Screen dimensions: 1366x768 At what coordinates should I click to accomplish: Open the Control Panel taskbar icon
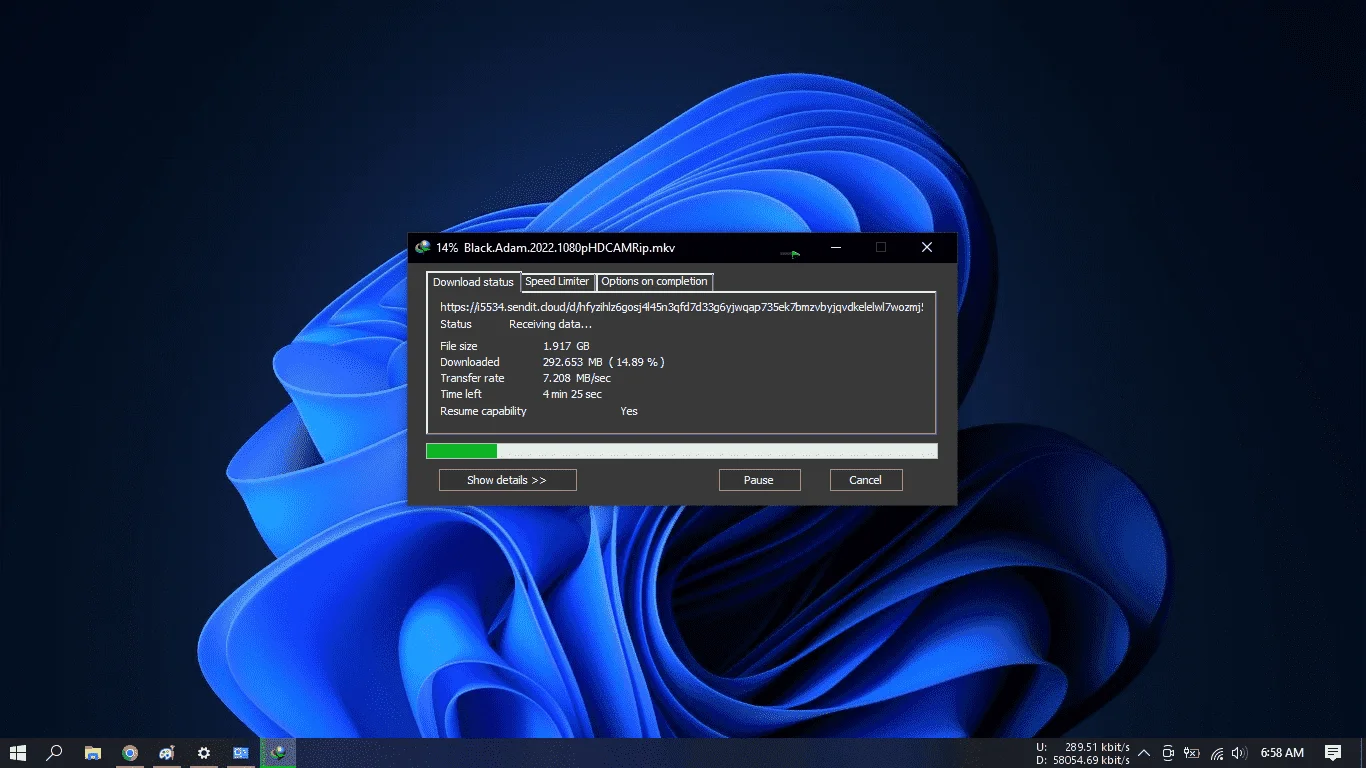click(x=241, y=753)
